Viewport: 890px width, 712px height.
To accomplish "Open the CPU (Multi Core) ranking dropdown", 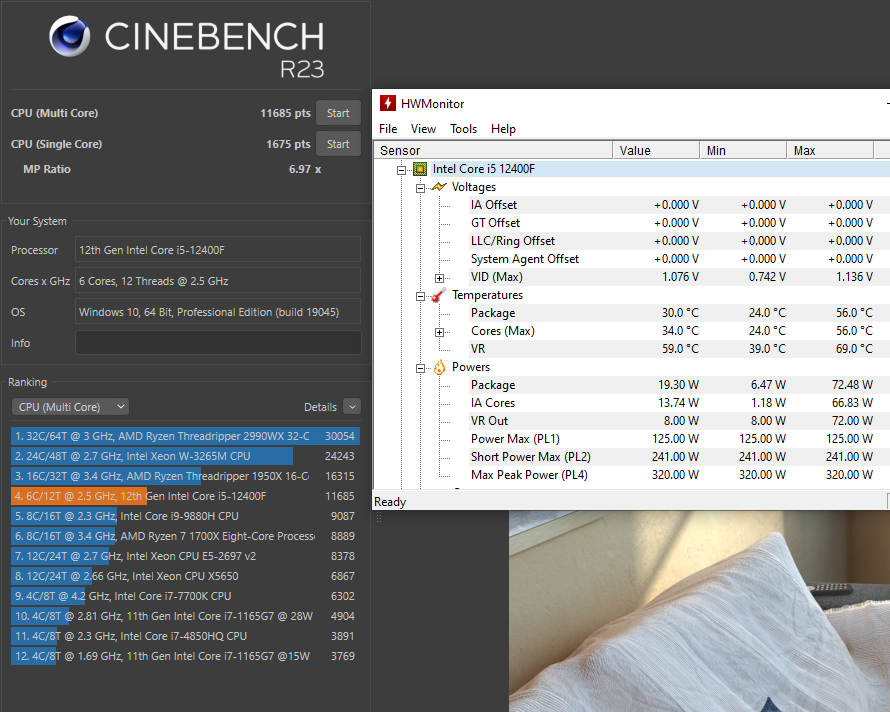I will click(x=70, y=407).
